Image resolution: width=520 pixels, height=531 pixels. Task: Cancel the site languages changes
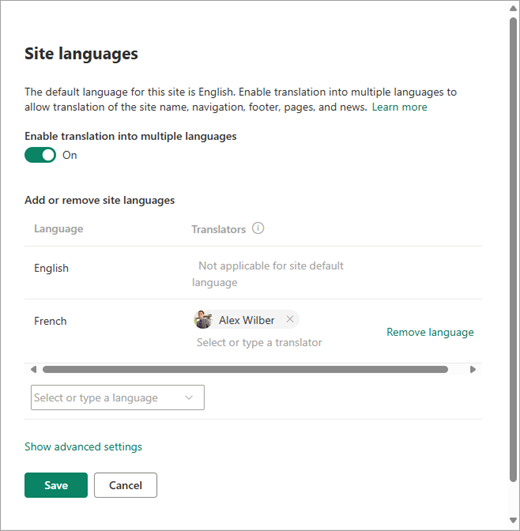[x=126, y=485]
